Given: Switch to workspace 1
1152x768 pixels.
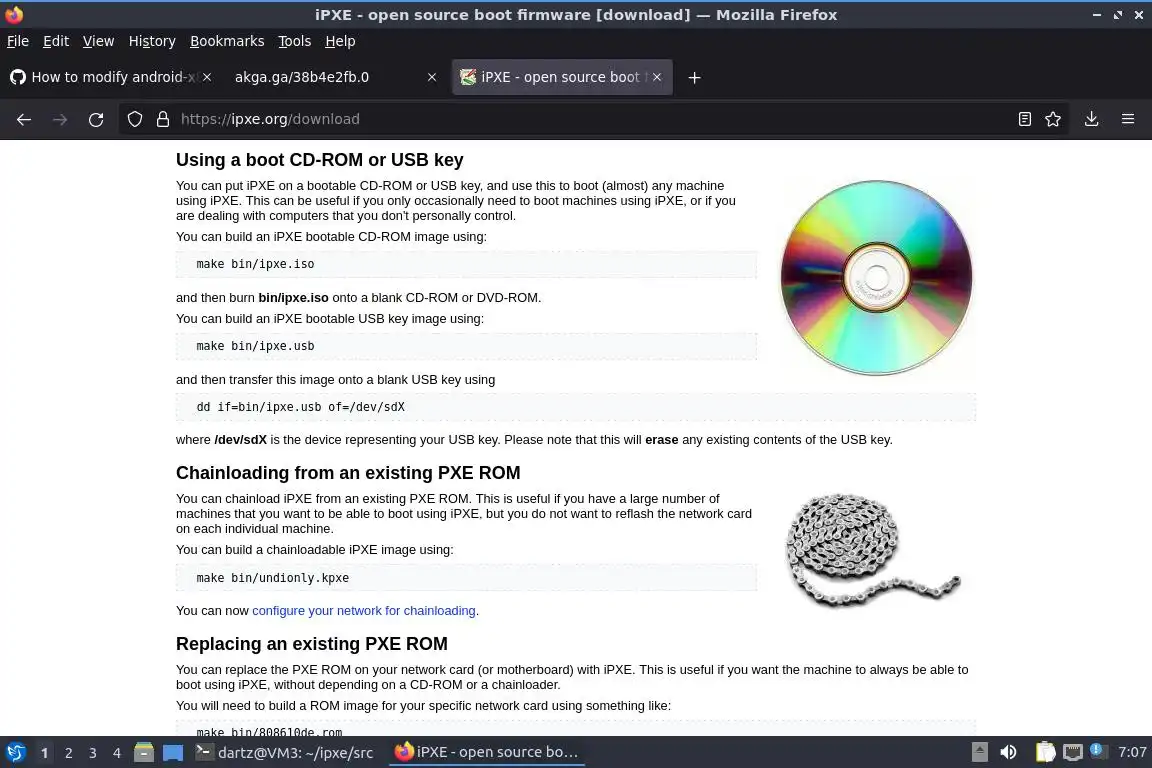Looking at the screenshot, I should [45, 753].
